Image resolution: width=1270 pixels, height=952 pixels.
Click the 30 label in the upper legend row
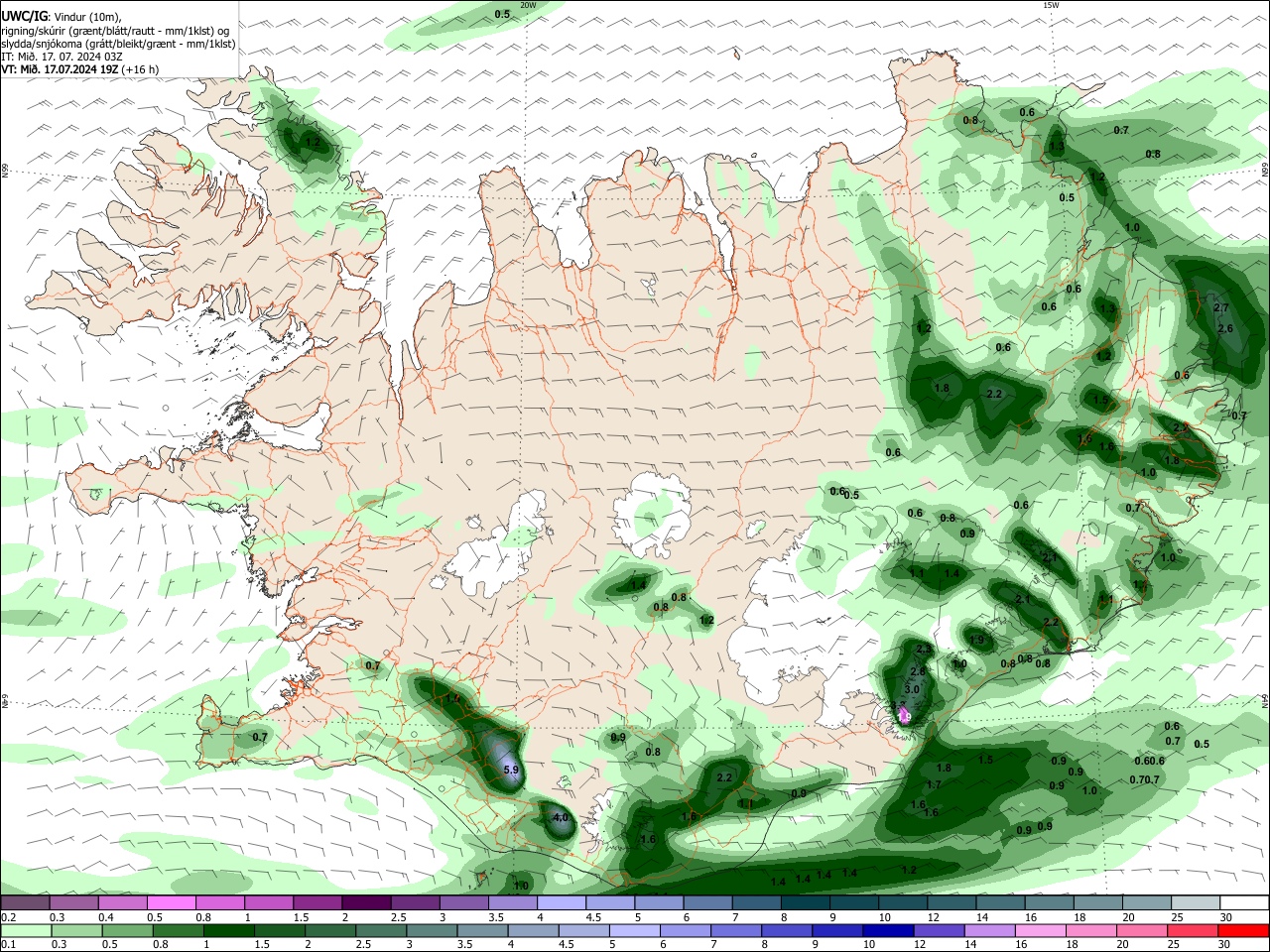1226,917
